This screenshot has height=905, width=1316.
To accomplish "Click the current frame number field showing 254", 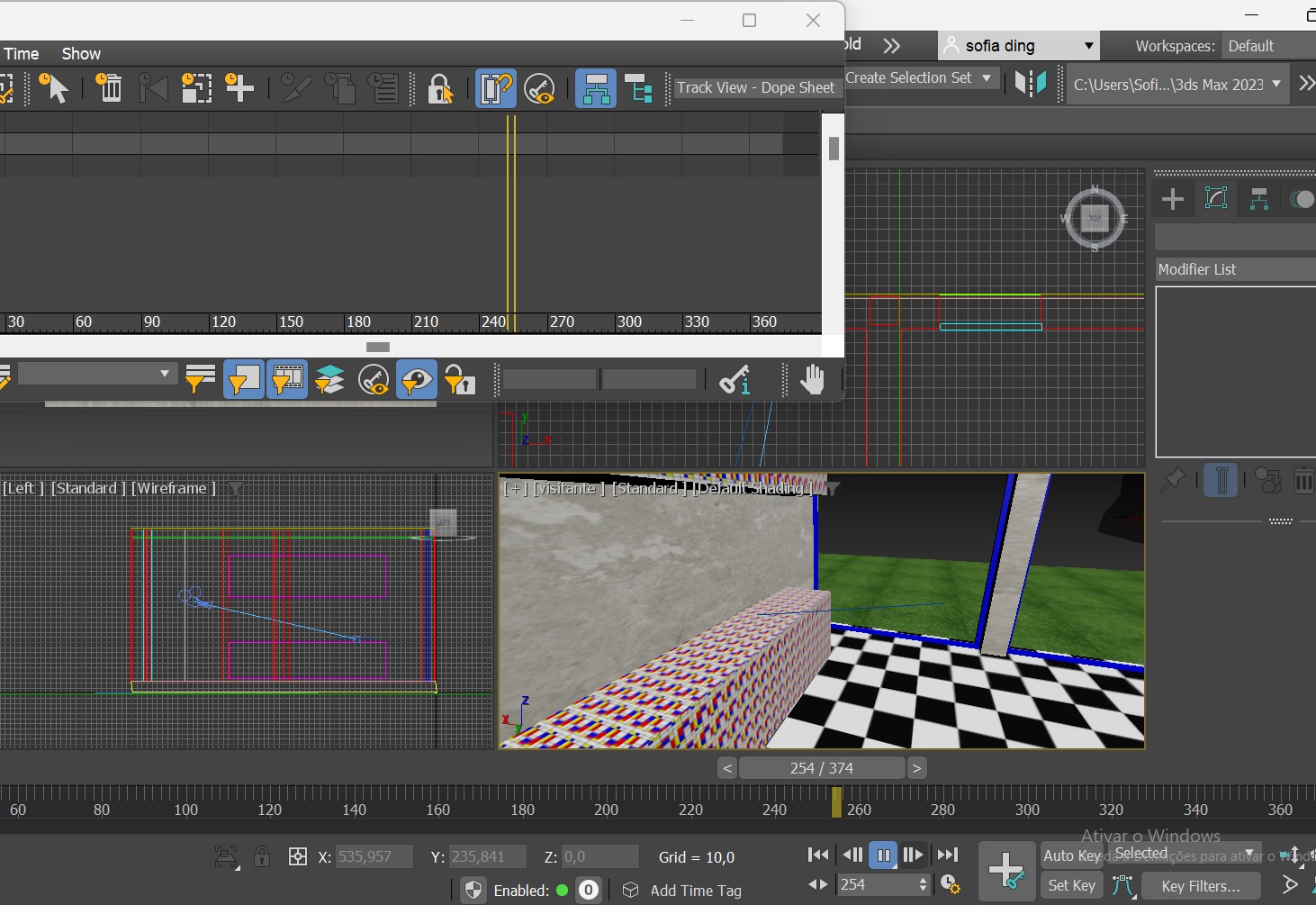I will click(x=877, y=884).
